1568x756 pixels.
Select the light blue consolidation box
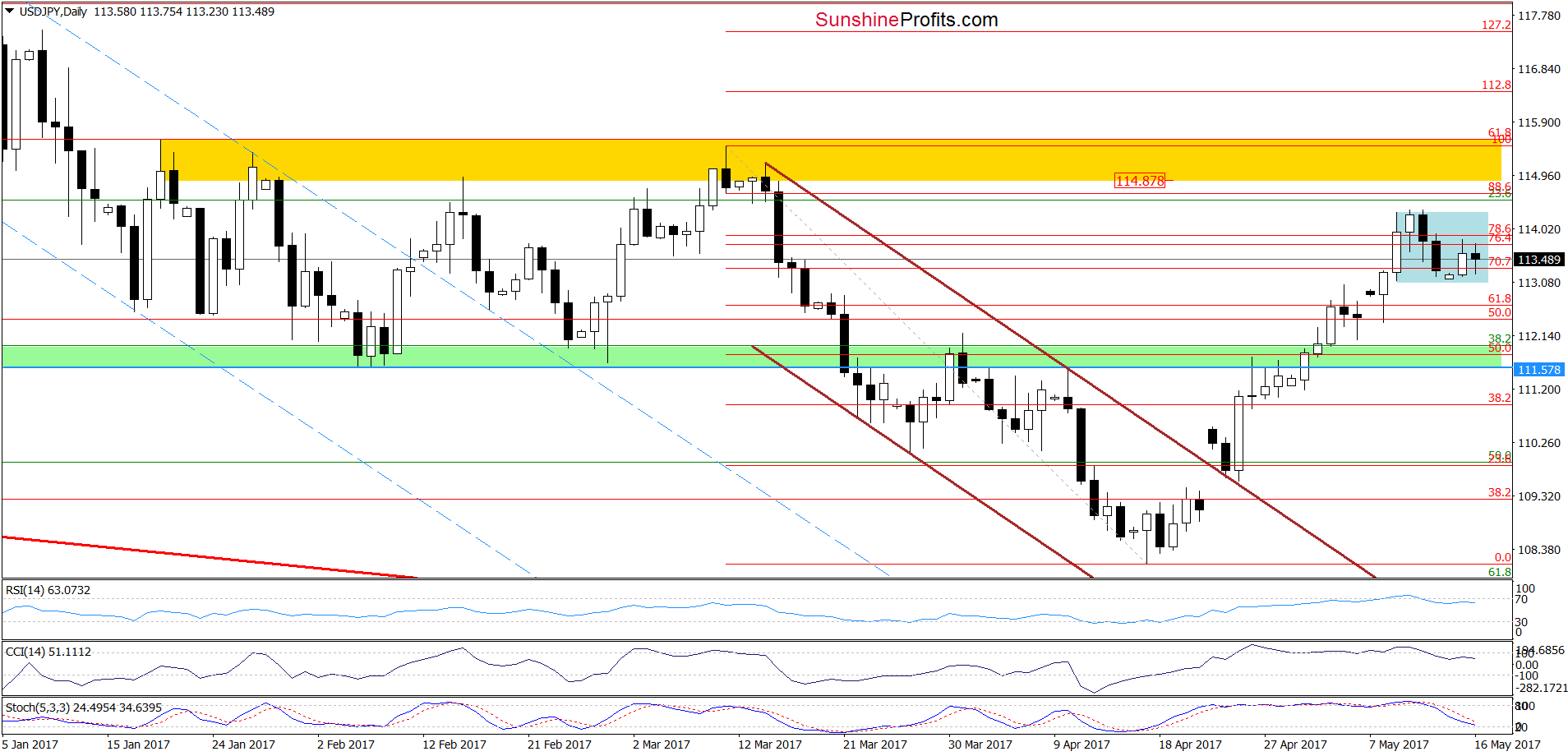pos(1441,247)
